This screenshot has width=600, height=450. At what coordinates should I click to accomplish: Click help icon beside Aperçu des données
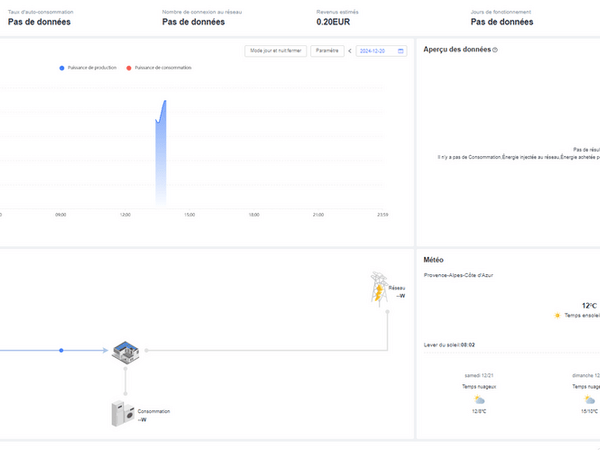click(495, 49)
